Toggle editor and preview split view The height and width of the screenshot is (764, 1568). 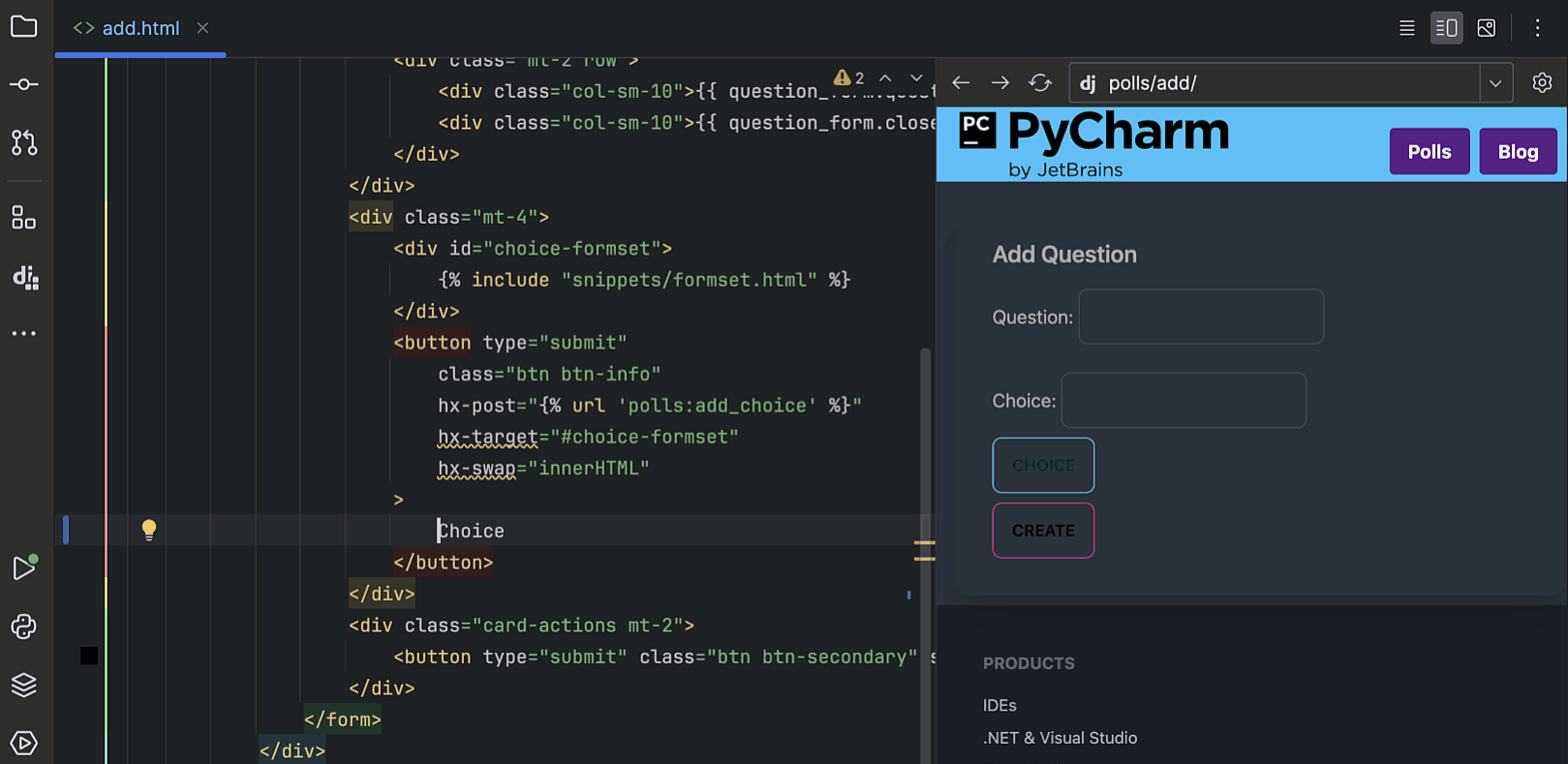[x=1446, y=28]
